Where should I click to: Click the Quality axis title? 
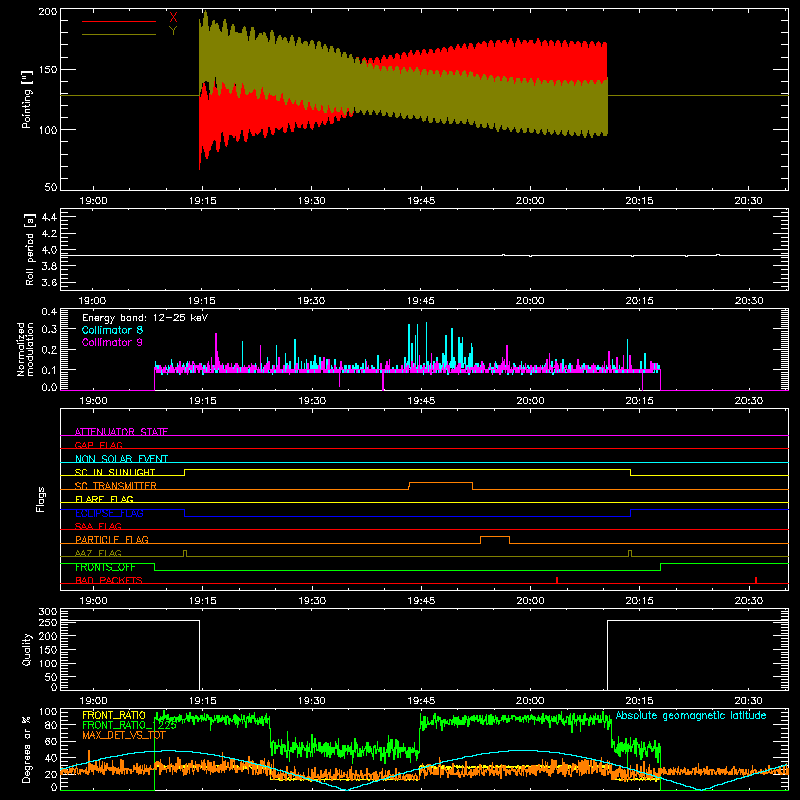[x=27, y=649]
